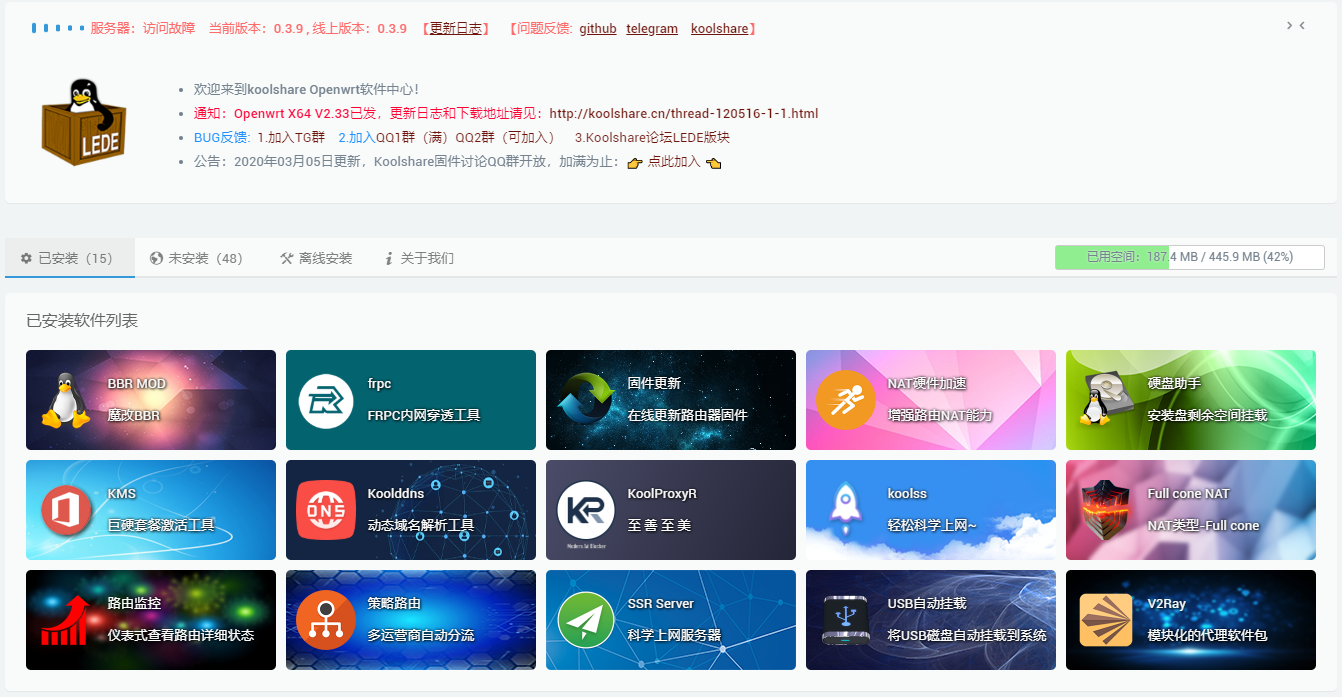Click the globe icon on 未安装 tab
This screenshot has height=697, width=1342.
click(156, 258)
